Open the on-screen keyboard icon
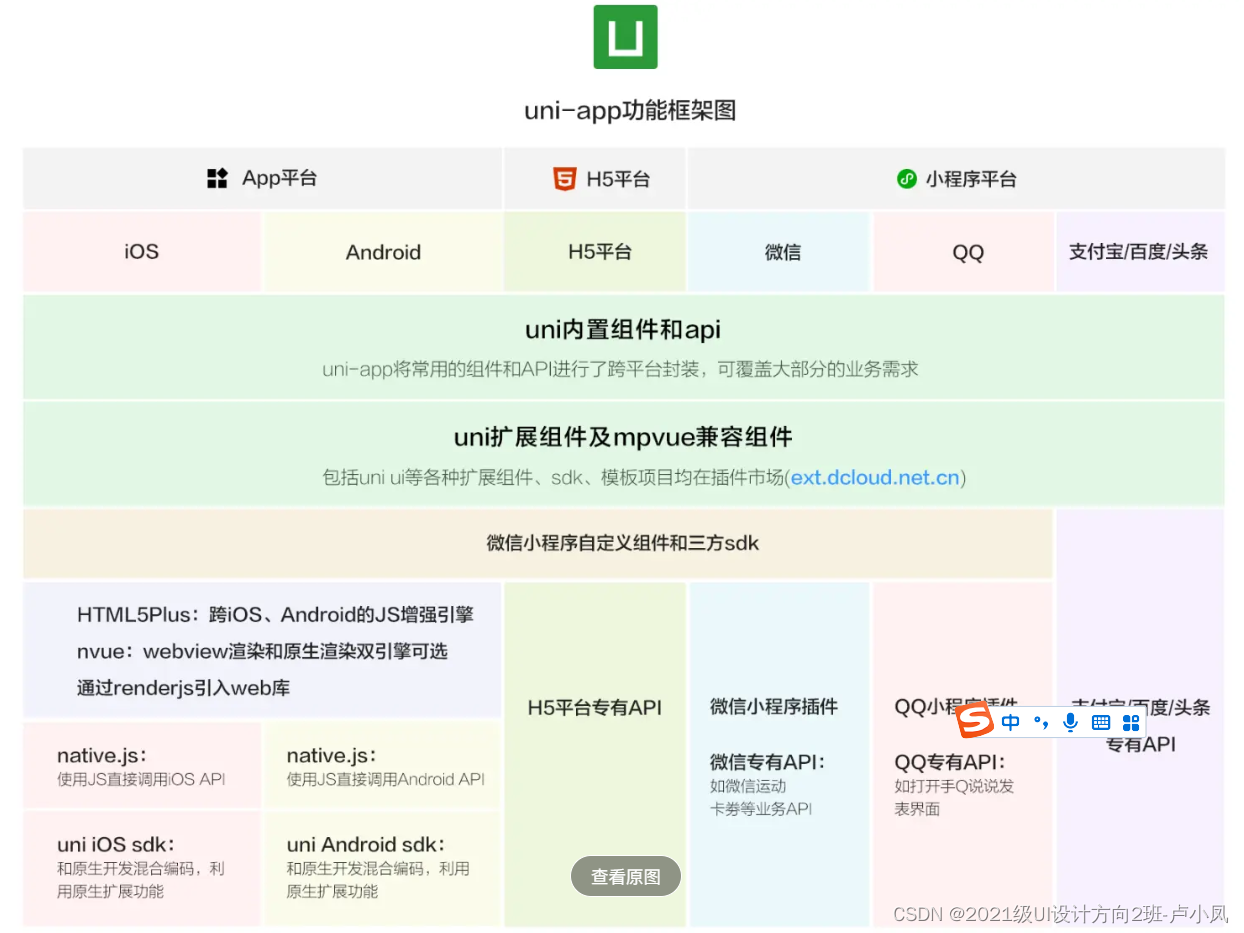Image resolution: width=1244 pixels, height=933 pixels. pos(1100,721)
